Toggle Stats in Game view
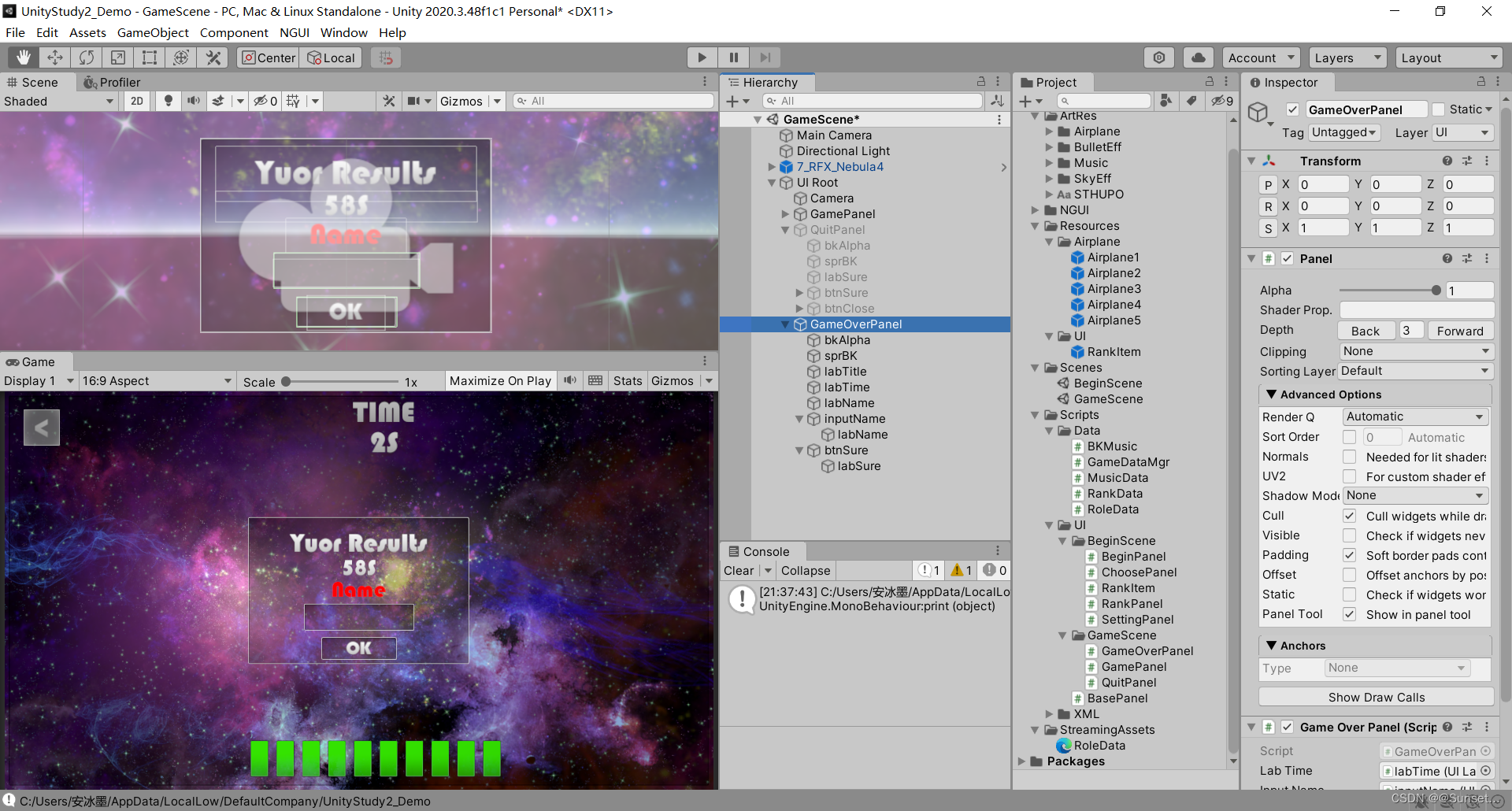The image size is (1512, 811). point(628,381)
